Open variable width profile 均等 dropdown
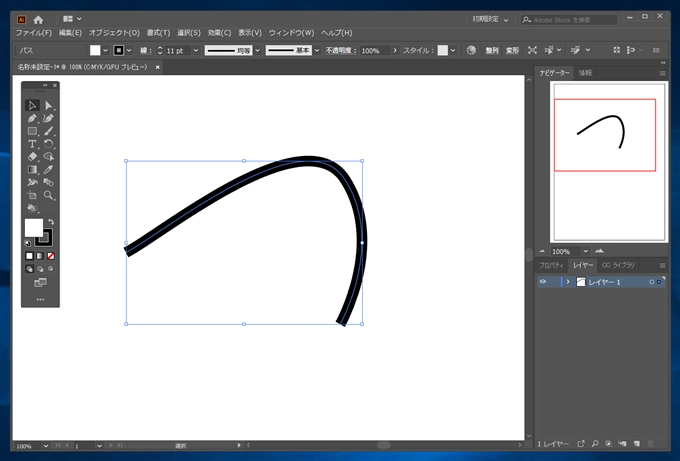This screenshot has height=461, width=680. tap(257, 50)
